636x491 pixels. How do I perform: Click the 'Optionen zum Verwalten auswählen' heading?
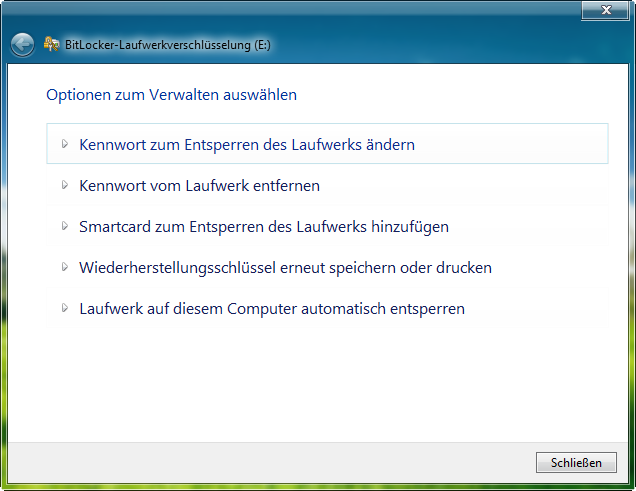coord(171,95)
